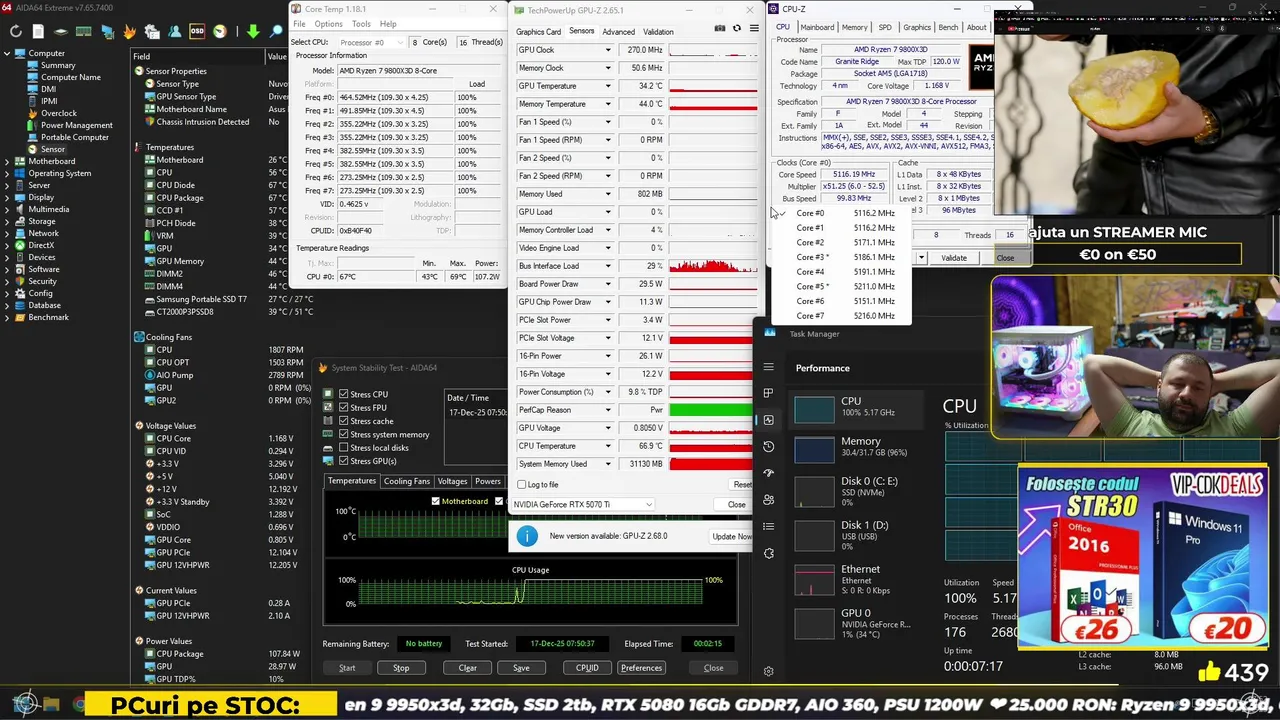The width and height of the screenshot is (1280, 720).
Task: Open GPU Clock sensor dropdown in GPU-Z
Action: tap(607, 50)
